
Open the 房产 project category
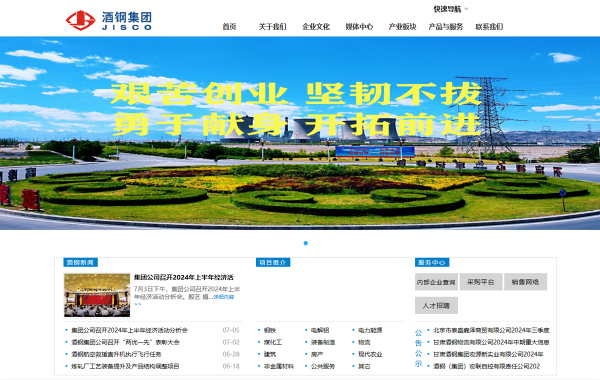pos(317,354)
